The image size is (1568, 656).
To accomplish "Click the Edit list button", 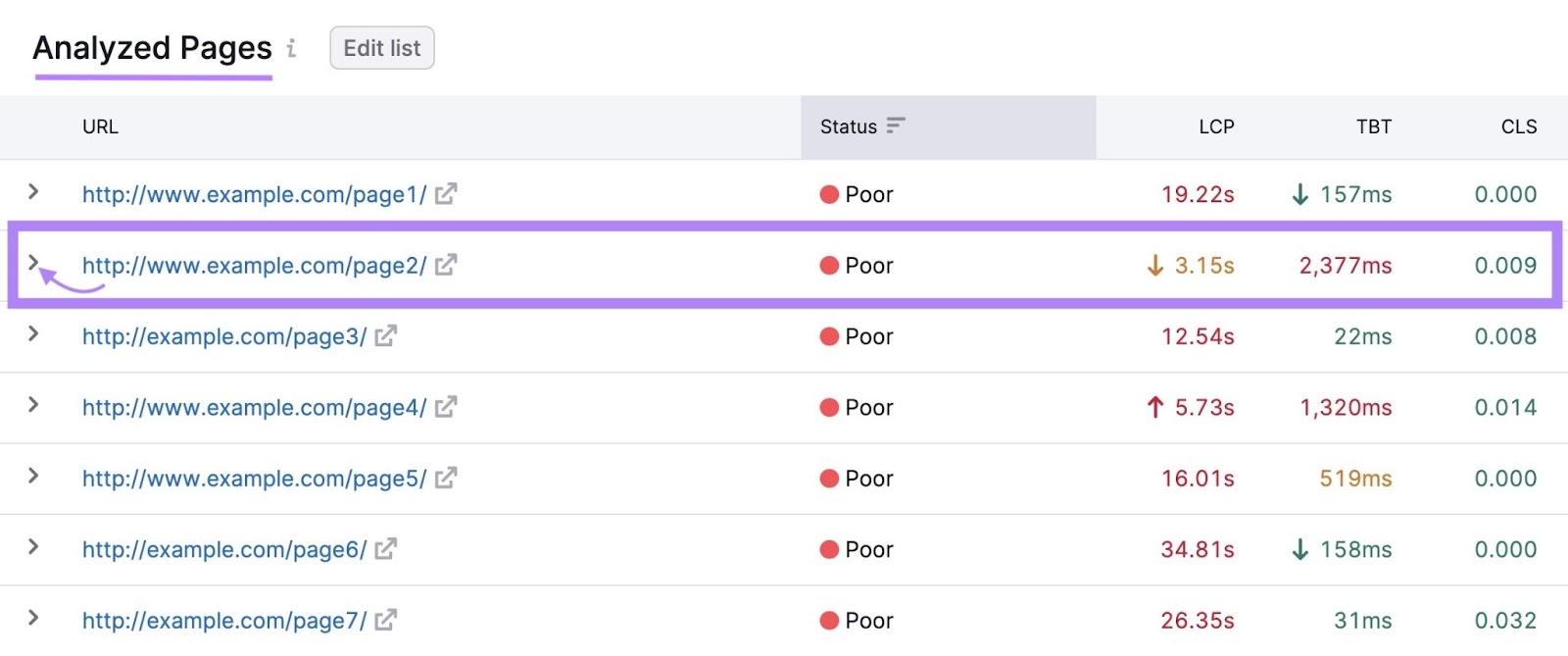I will (382, 48).
